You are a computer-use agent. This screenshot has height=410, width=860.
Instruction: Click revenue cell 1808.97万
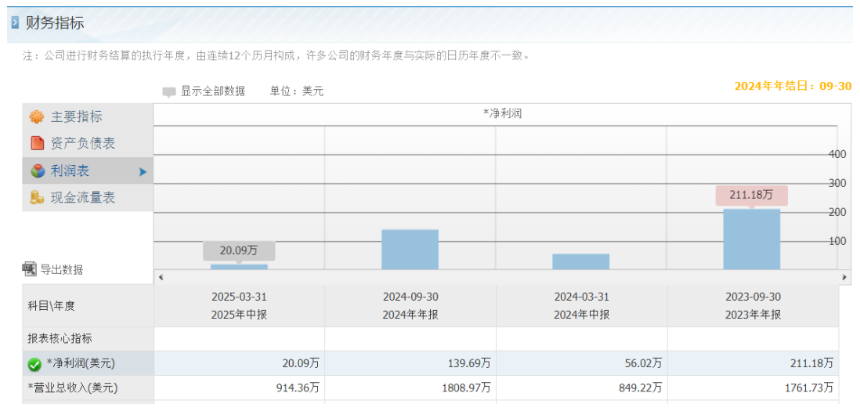coord(410,388)
